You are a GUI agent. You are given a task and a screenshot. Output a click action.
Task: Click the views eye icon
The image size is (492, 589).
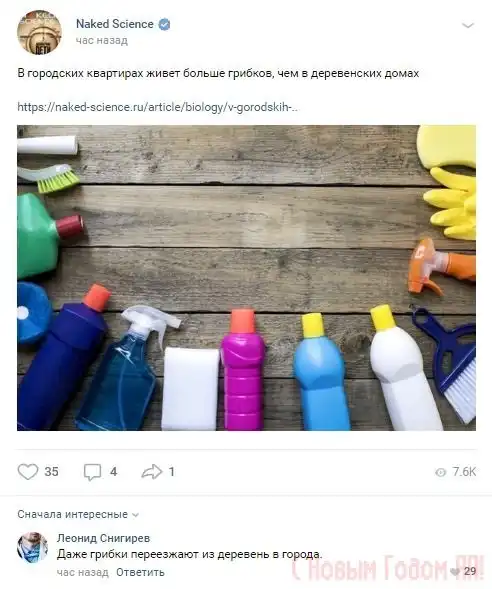coord(440,472)
